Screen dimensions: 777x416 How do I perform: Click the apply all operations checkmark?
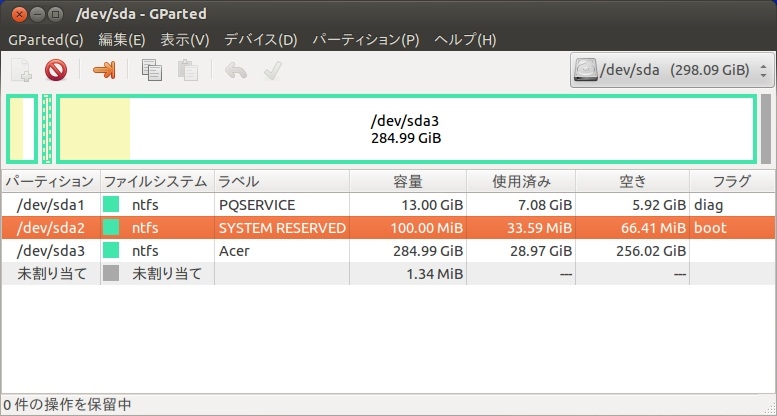[270, 71]
